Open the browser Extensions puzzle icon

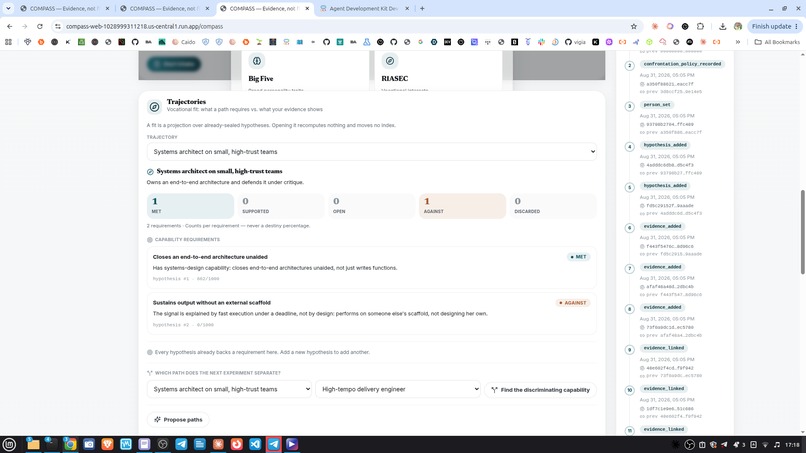tap(700, 26)
